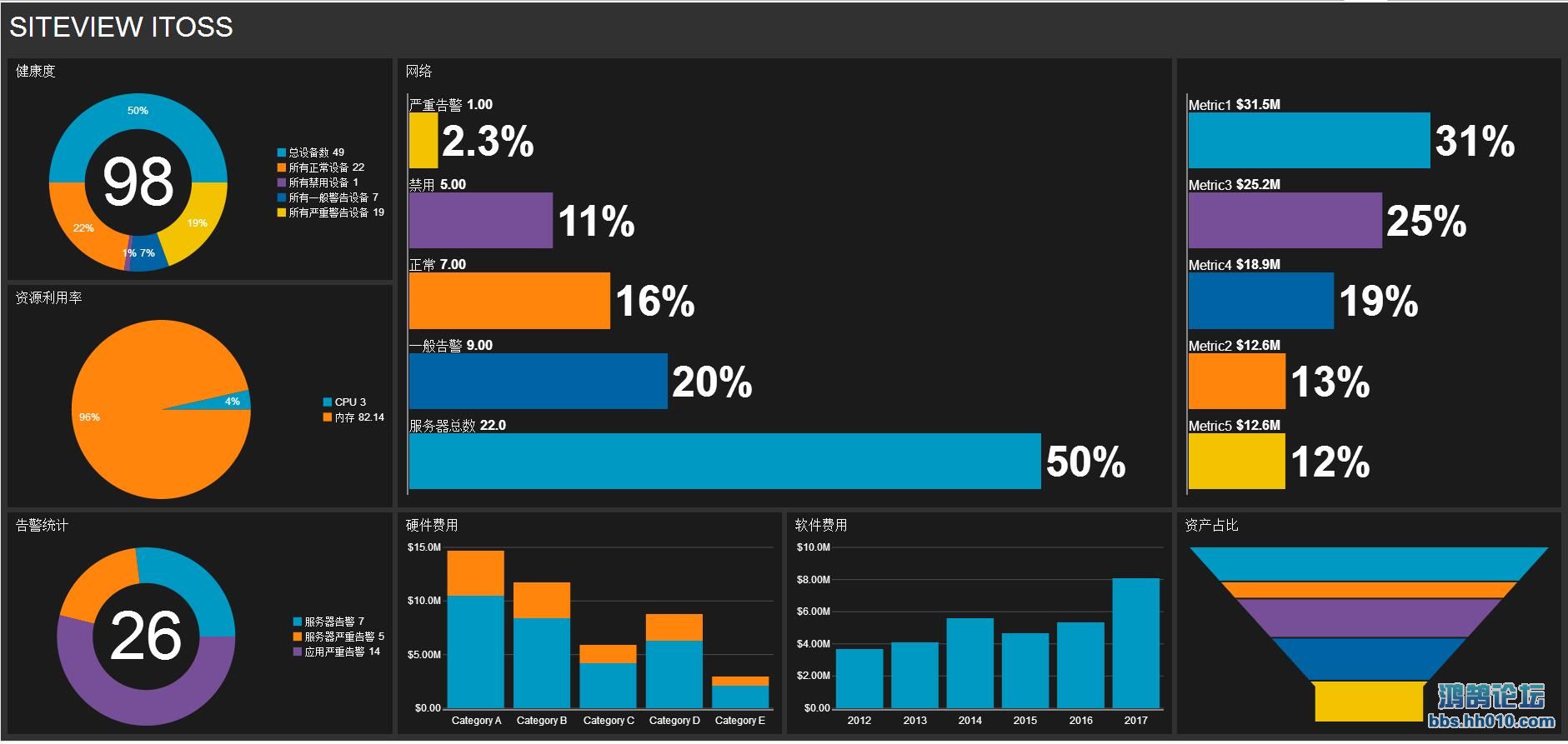Select the Metric2 13% orange bar
Screen dimensions: 1568x744
click(1237, 382)
